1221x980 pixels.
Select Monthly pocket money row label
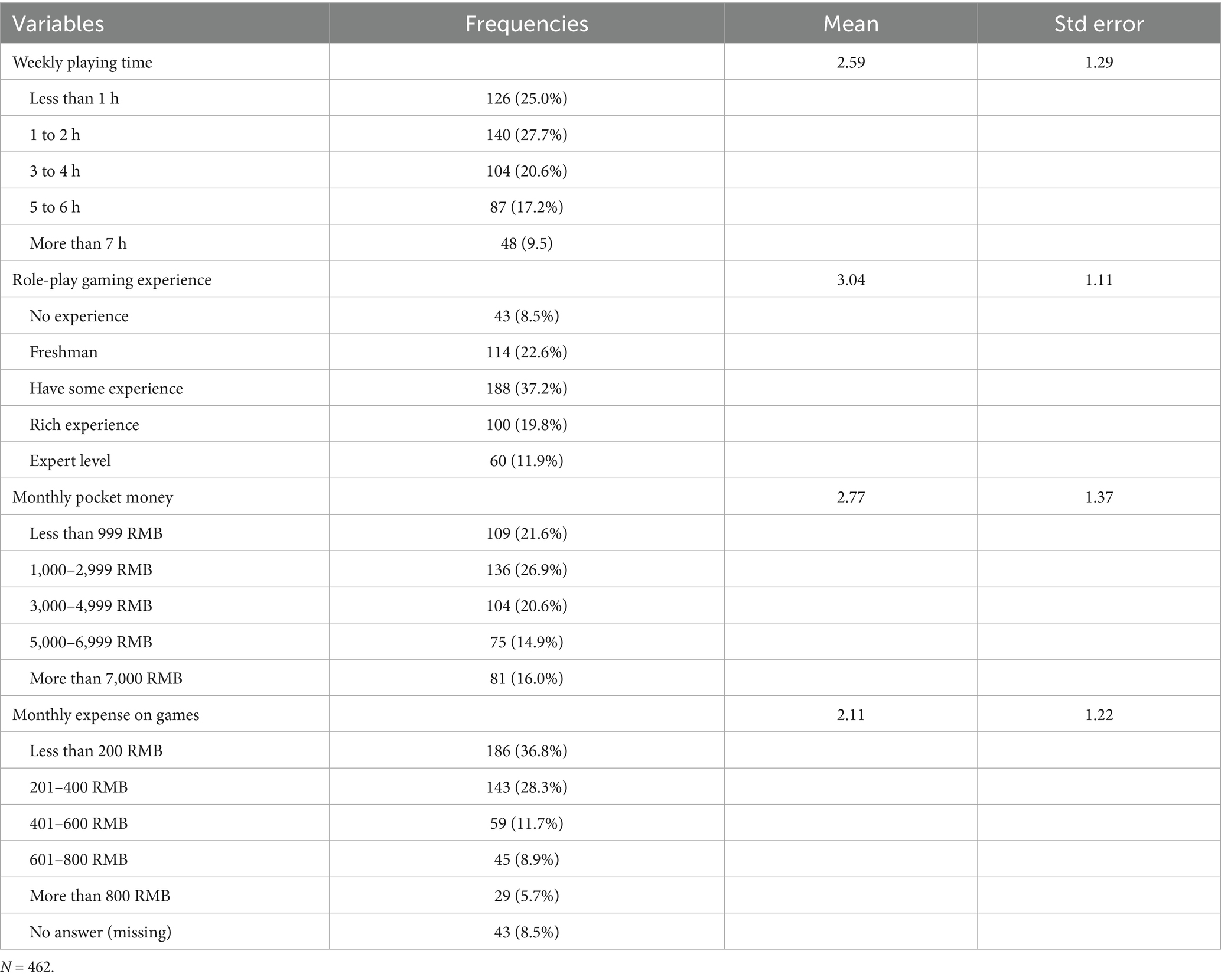(93, 497)
